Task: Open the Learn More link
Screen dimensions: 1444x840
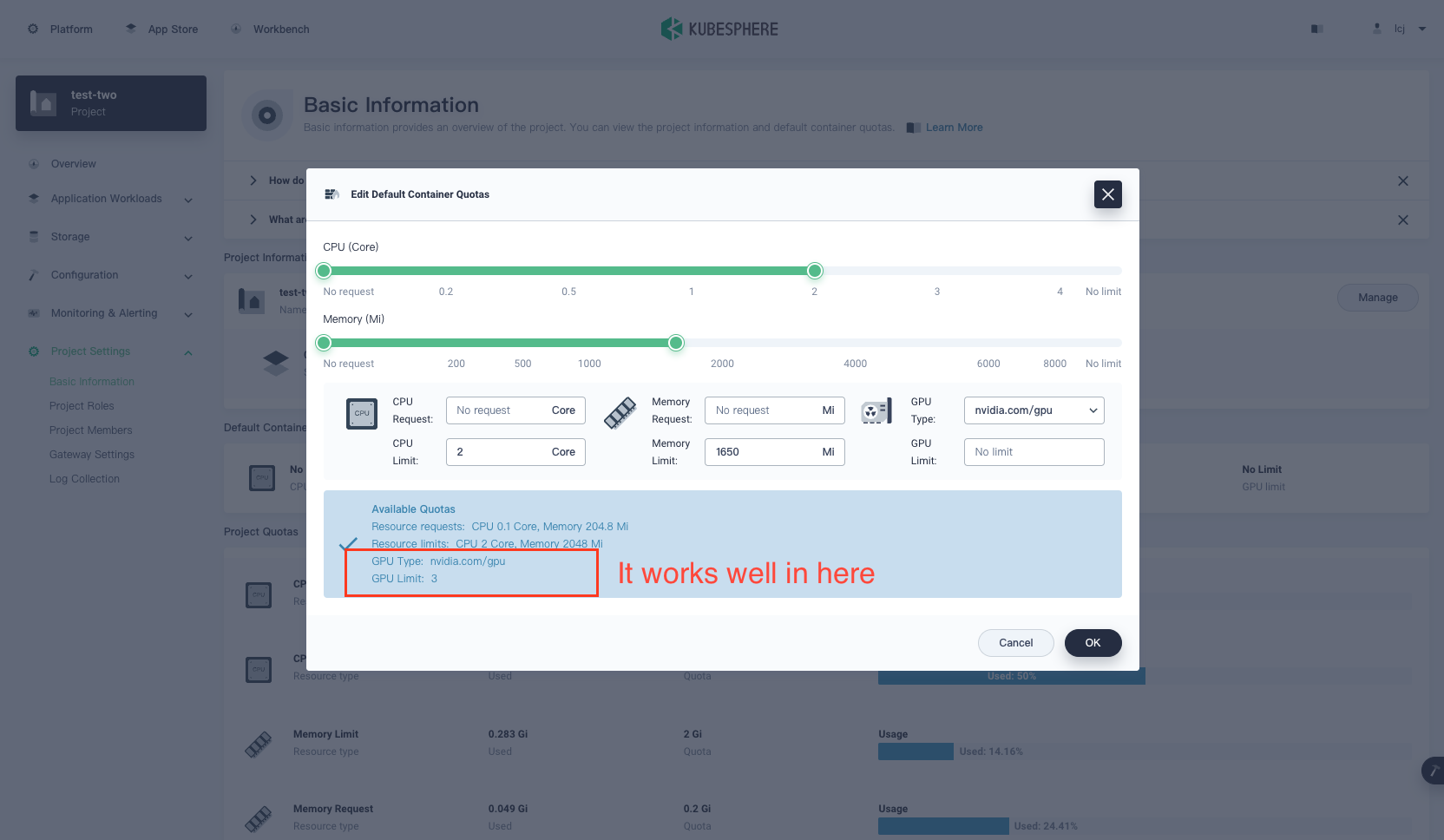Action: pos(954,127)
